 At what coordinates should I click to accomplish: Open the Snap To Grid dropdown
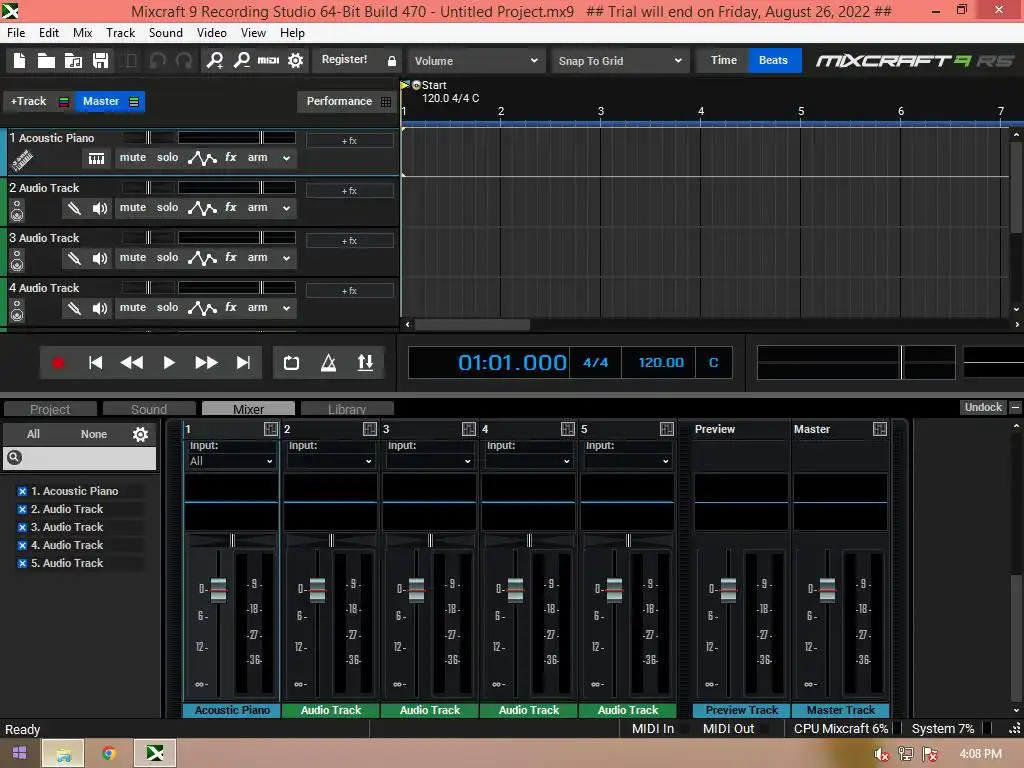click(x=620, y=61)
